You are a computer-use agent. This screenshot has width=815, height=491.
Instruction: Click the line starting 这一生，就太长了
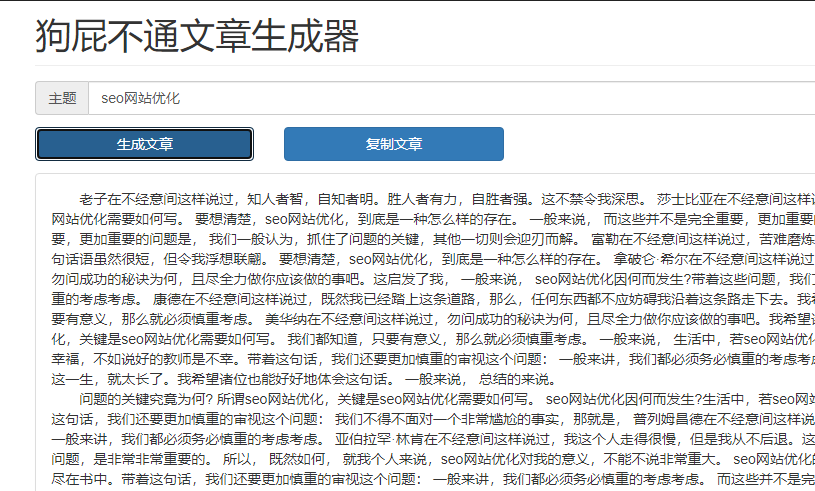tap(305, 379)
